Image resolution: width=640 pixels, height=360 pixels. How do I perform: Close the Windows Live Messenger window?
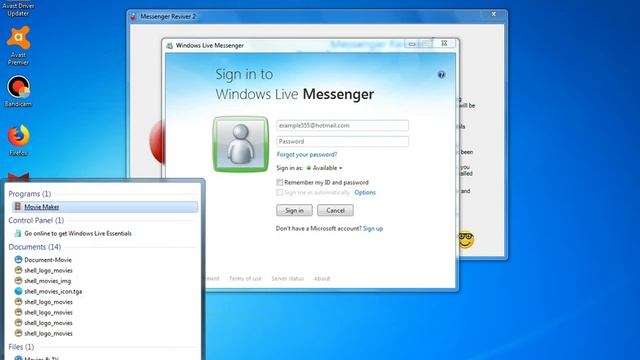click(x=444, y=43)
